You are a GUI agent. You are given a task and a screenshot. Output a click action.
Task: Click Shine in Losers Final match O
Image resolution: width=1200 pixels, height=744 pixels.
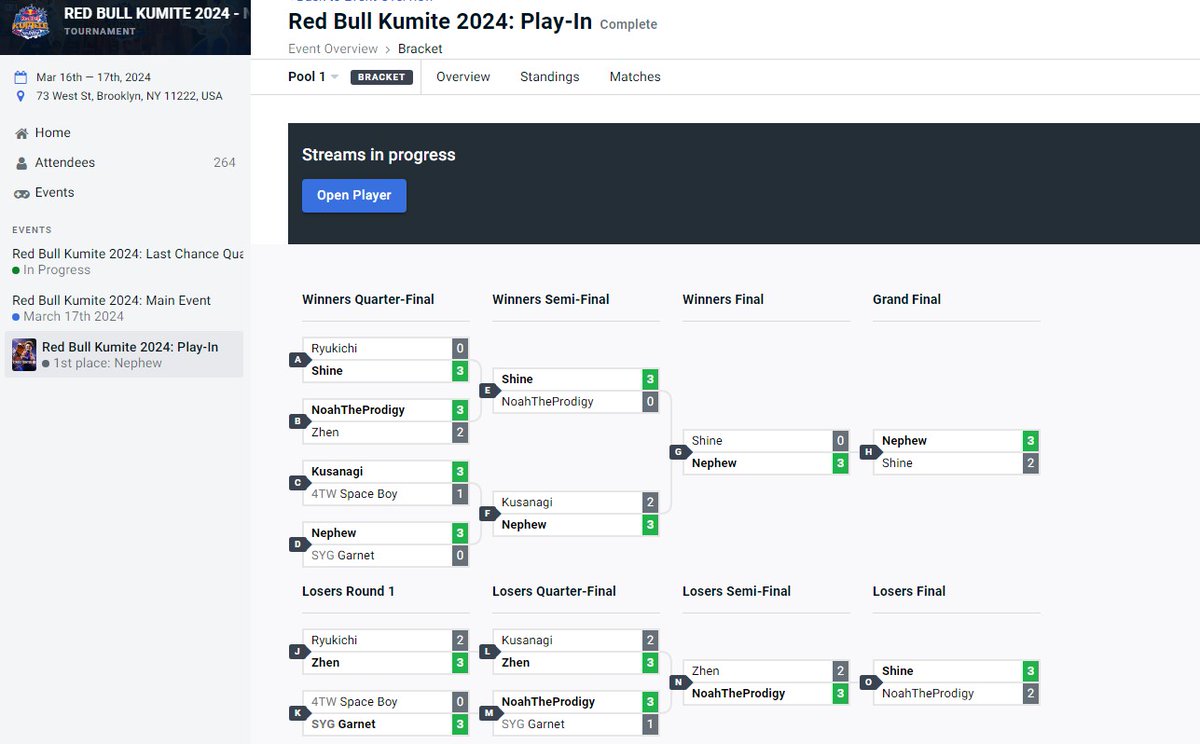tap(897, 671)
